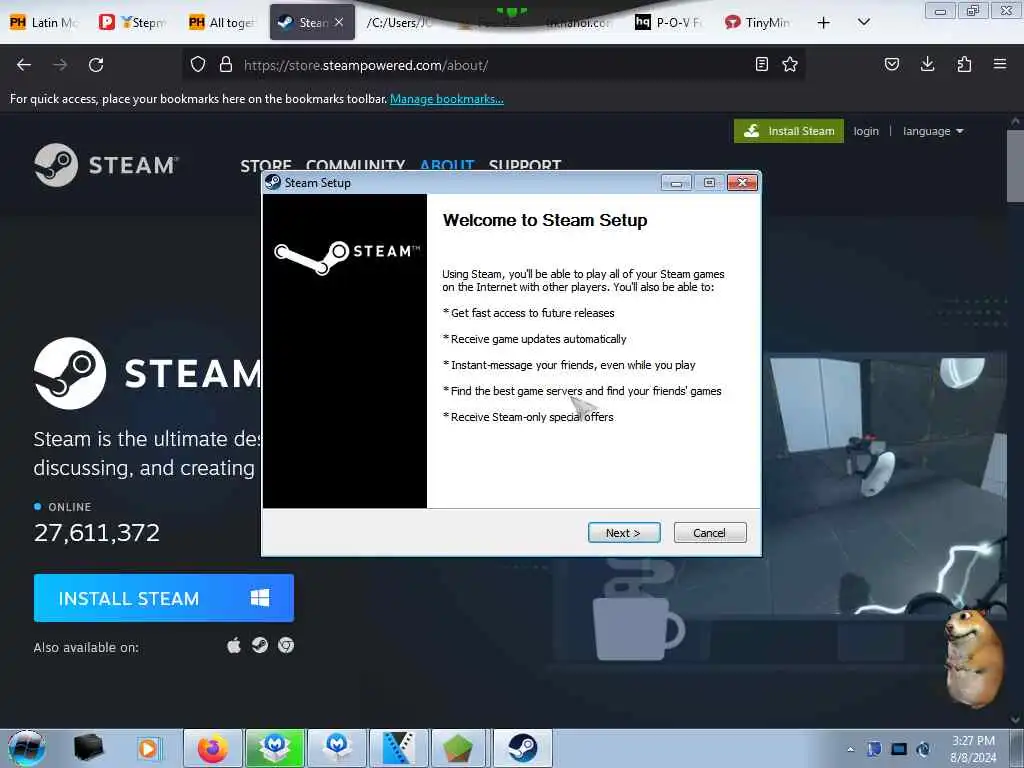Select the SteamOS download icon
Image resolution: width=1024 pixels, height=768 pixels.
[x=260, y=646]
